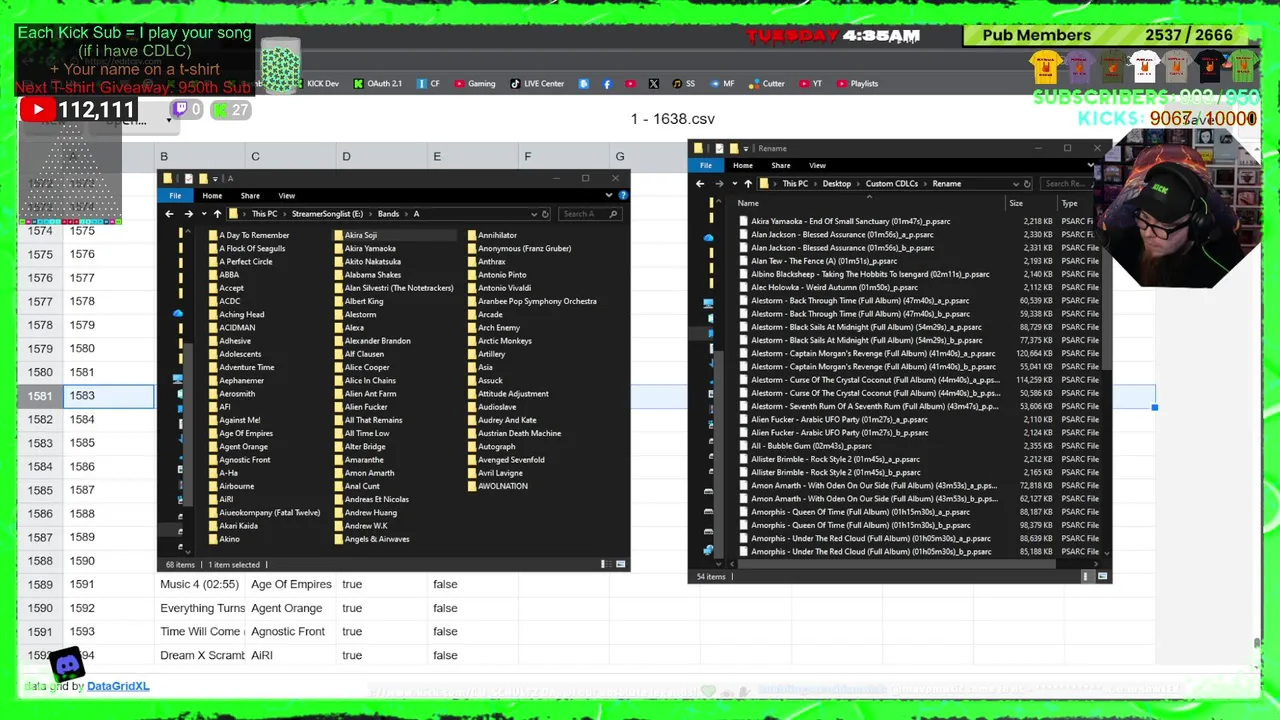Go back in the Rename explorer window
Image resolution: width=1280 pixels, height=720 pixels.
[699, 184]
